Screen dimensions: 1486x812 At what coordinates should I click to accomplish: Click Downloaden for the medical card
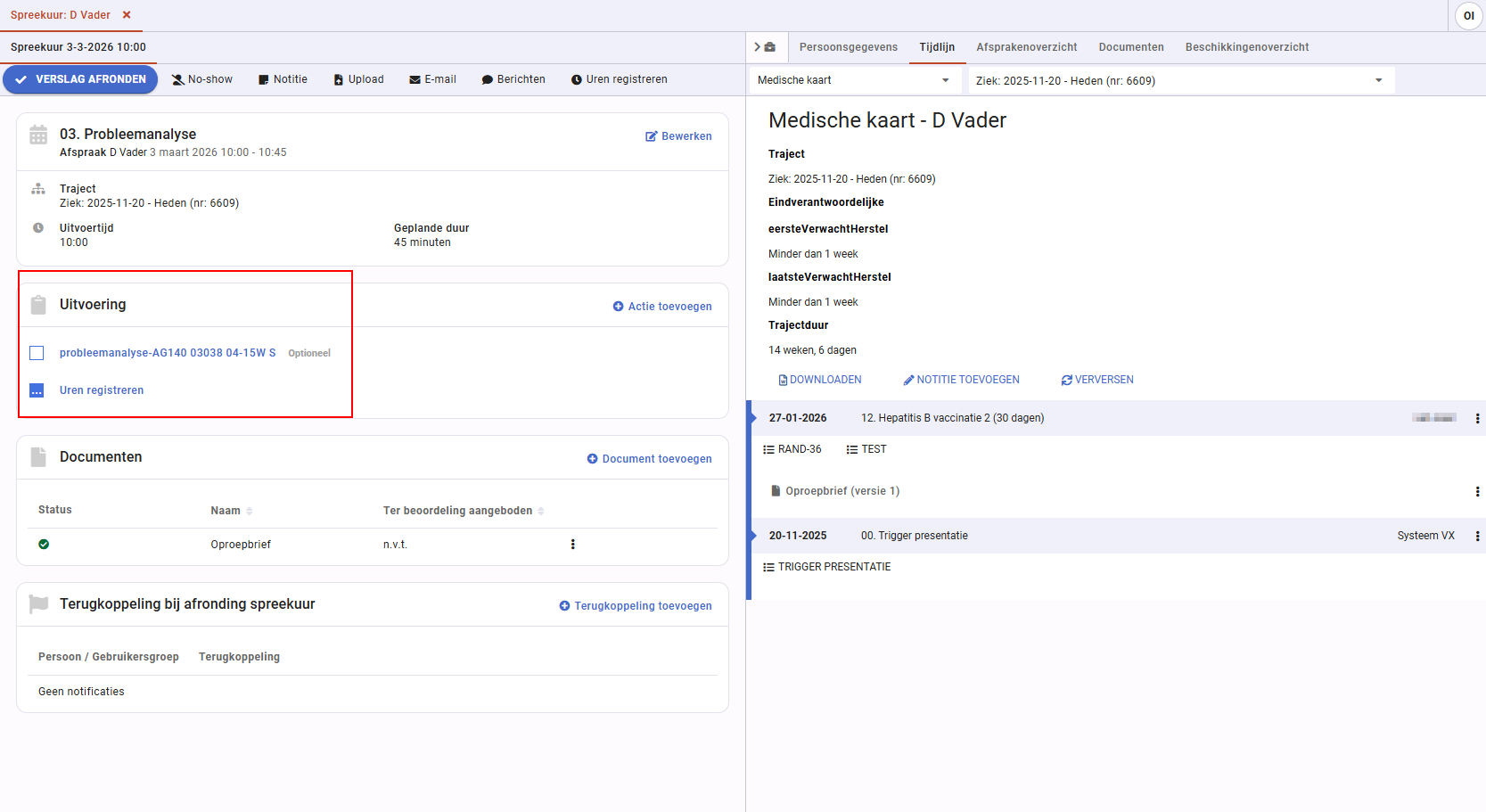tap(820, 380)
